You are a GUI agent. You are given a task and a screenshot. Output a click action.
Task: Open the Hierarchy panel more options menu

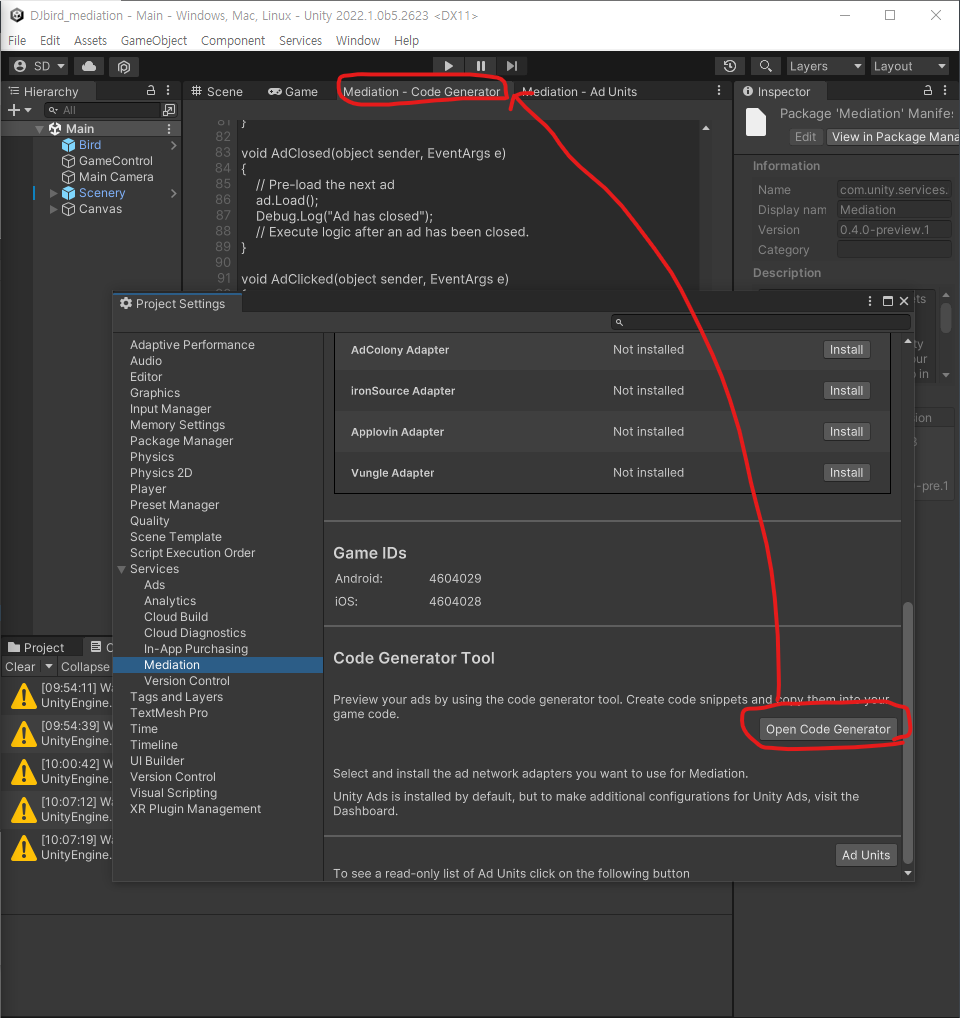click(168, 91)
